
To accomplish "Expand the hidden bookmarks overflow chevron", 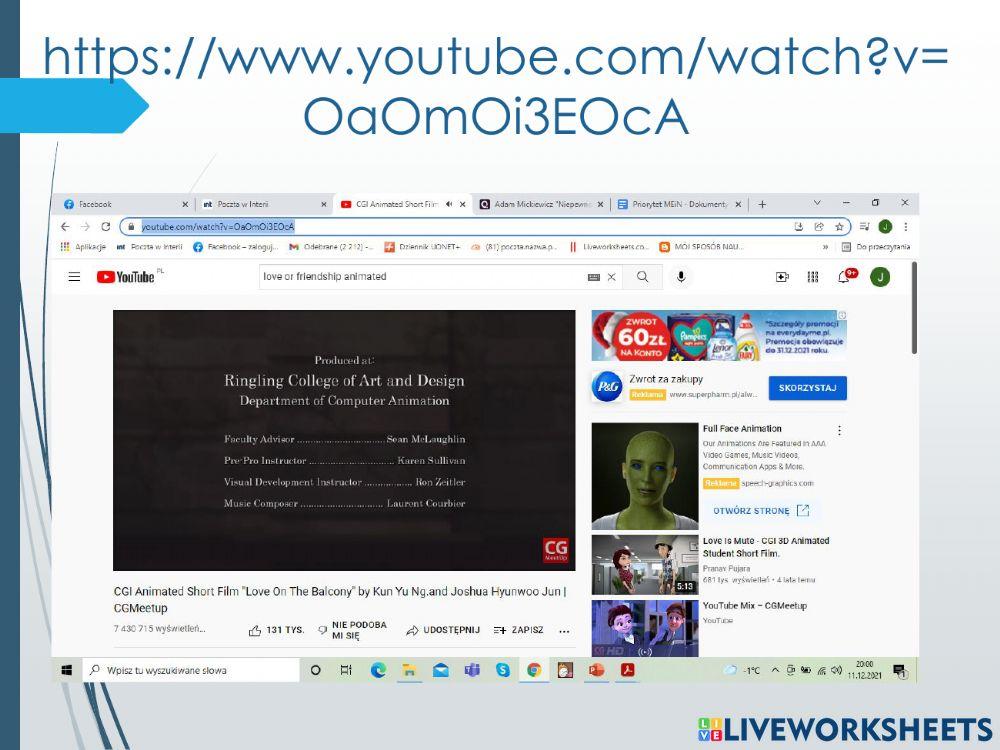I will pos(825,247).
